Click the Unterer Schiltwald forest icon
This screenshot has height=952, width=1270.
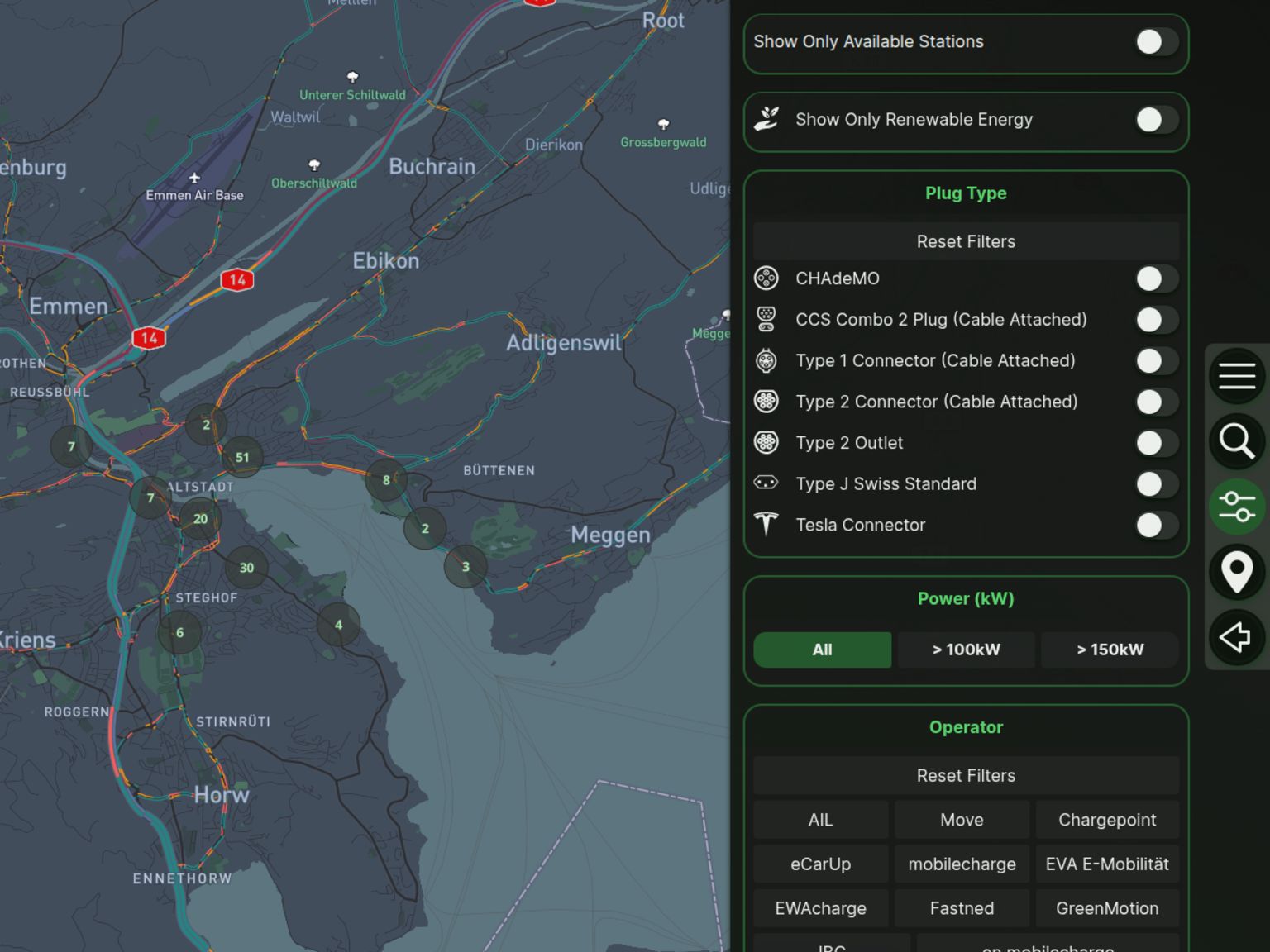353,77
